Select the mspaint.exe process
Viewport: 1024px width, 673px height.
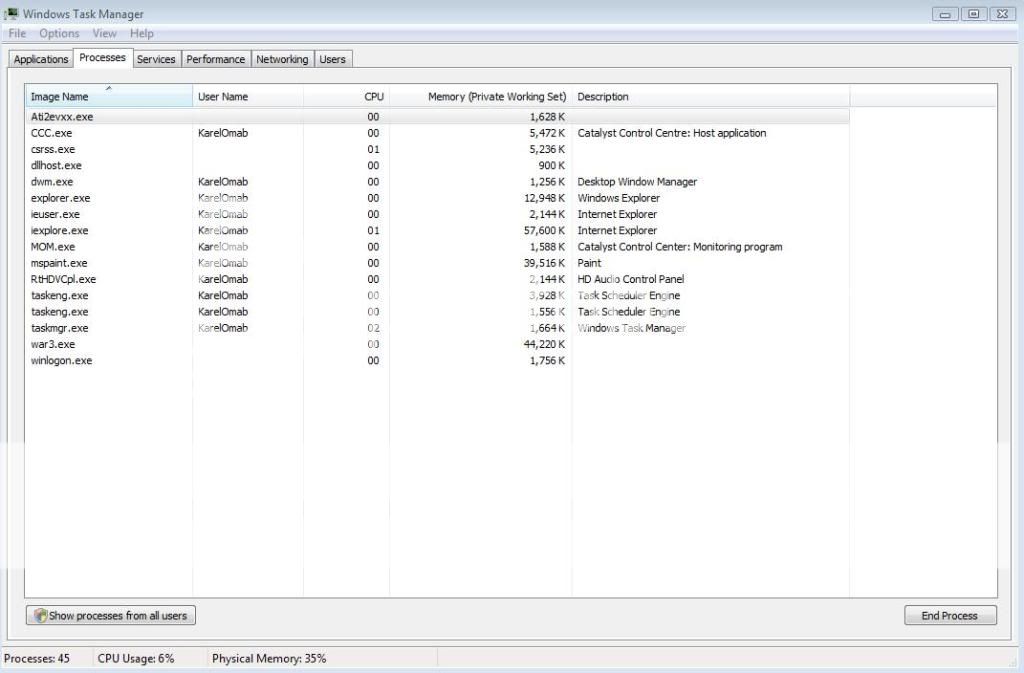[438, 263]
